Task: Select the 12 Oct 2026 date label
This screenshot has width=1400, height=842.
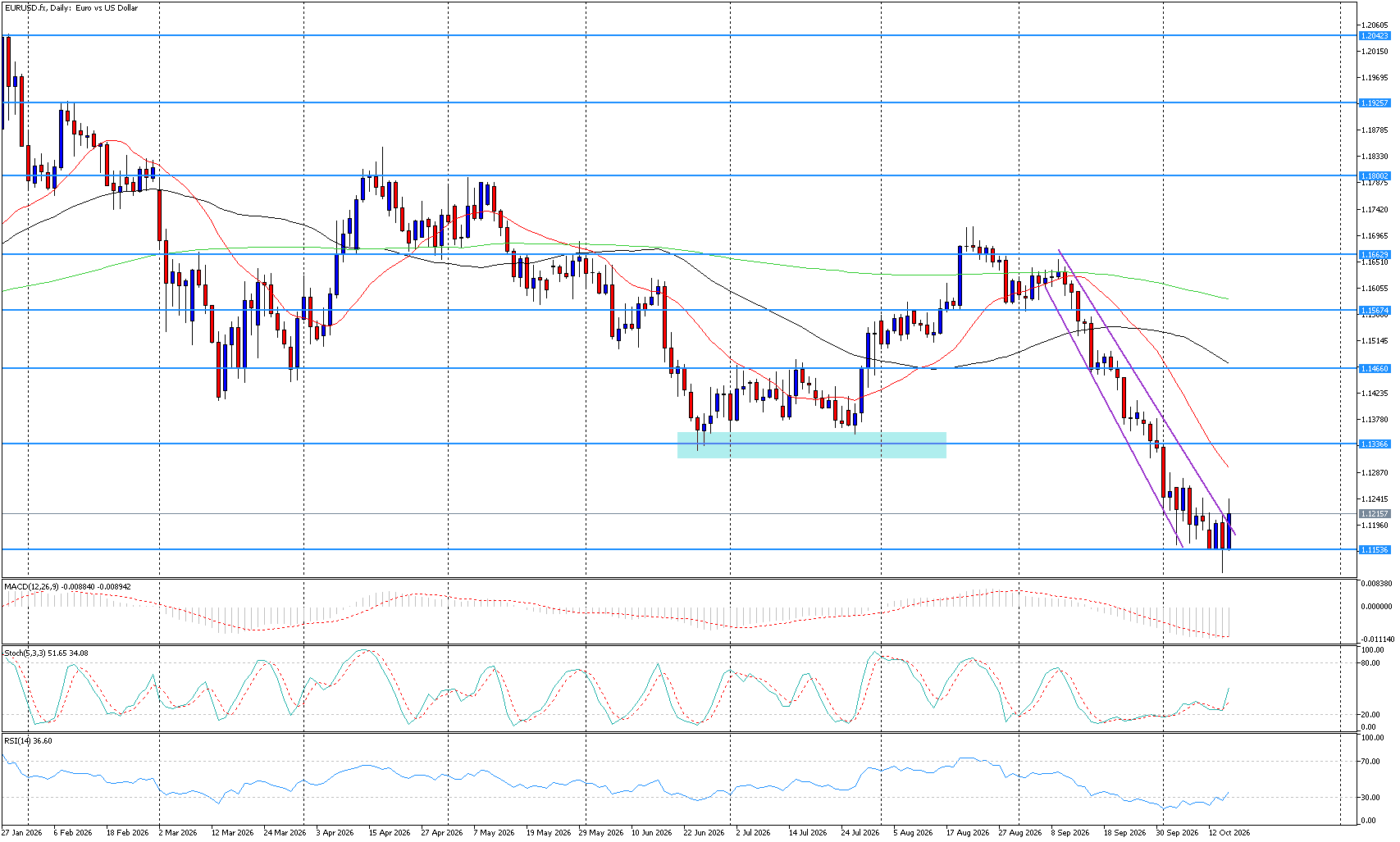Action: pyautogui.click(x=1229, y=833)
